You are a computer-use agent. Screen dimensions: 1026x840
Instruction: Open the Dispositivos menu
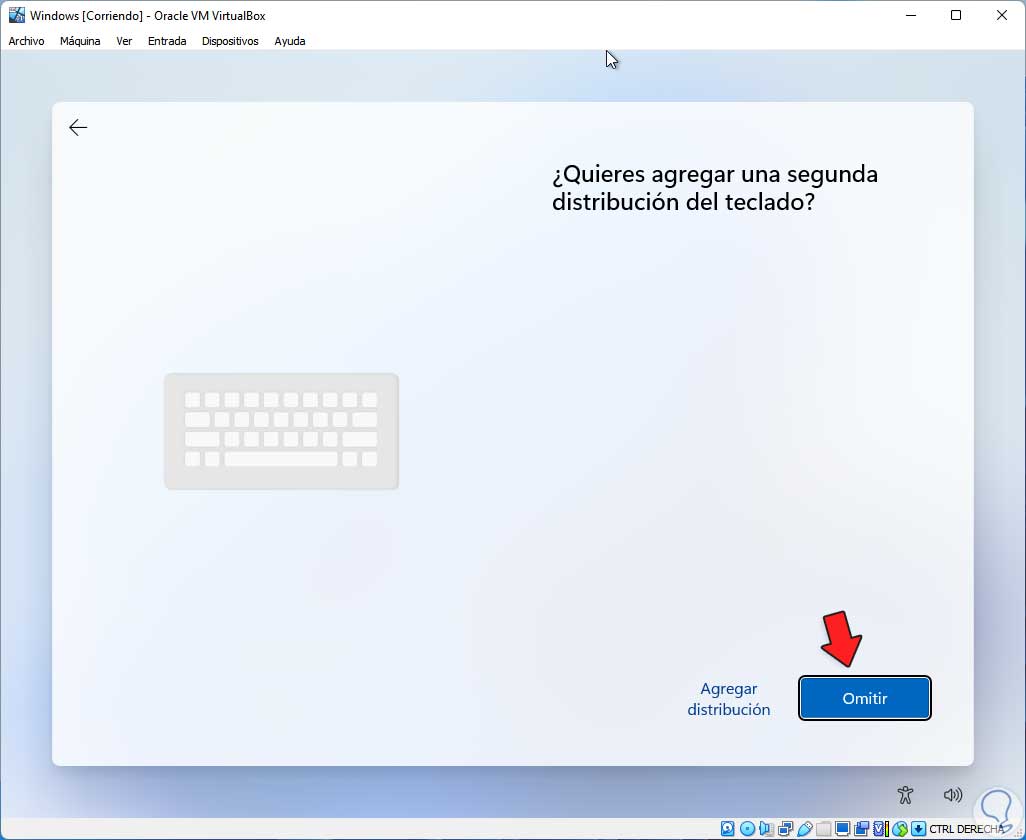(230, 41)
